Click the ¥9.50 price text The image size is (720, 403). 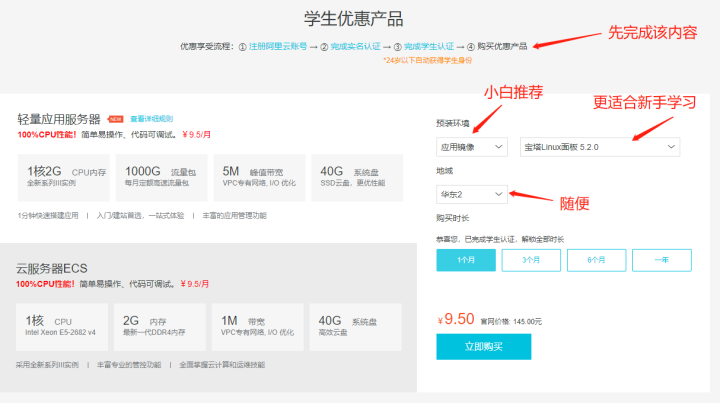point(456,319)
